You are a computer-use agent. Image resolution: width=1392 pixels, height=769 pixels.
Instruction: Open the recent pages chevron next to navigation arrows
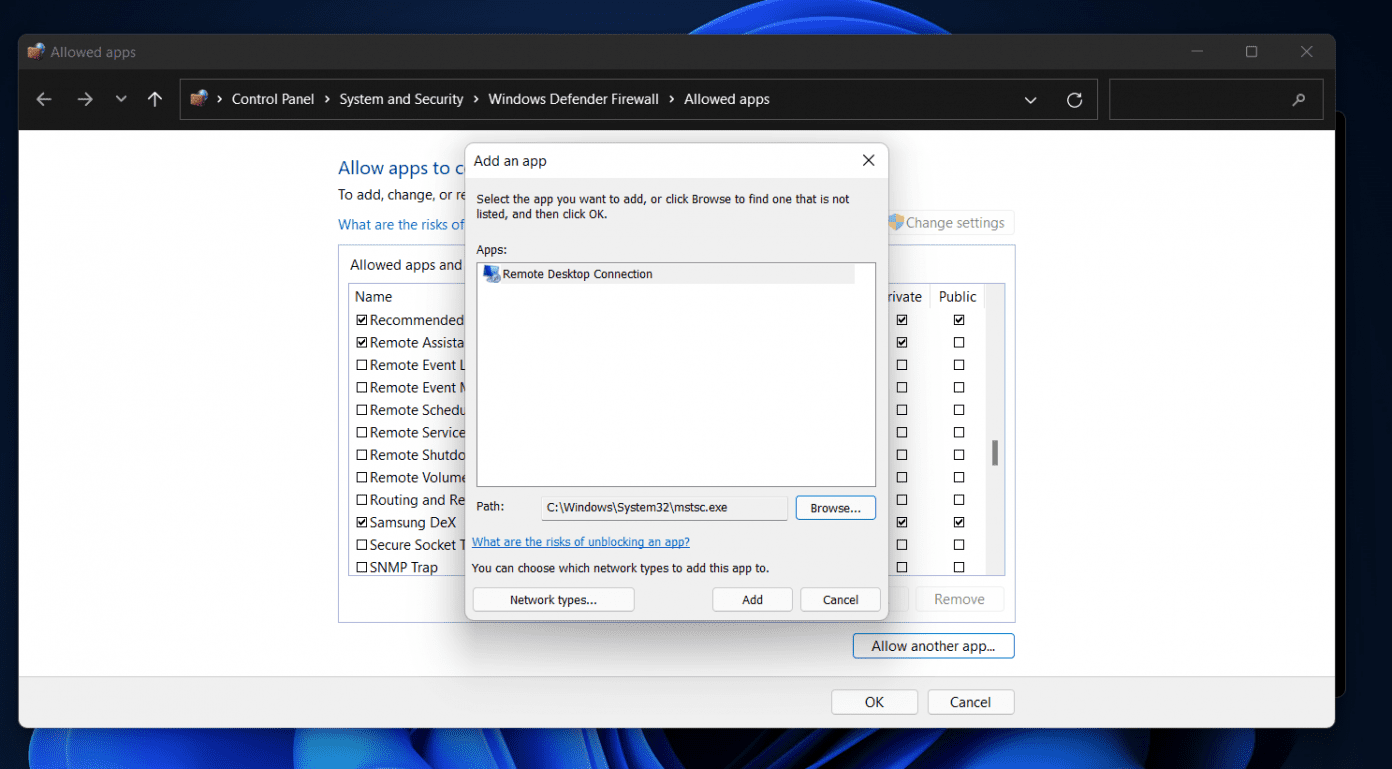point(120,99)
